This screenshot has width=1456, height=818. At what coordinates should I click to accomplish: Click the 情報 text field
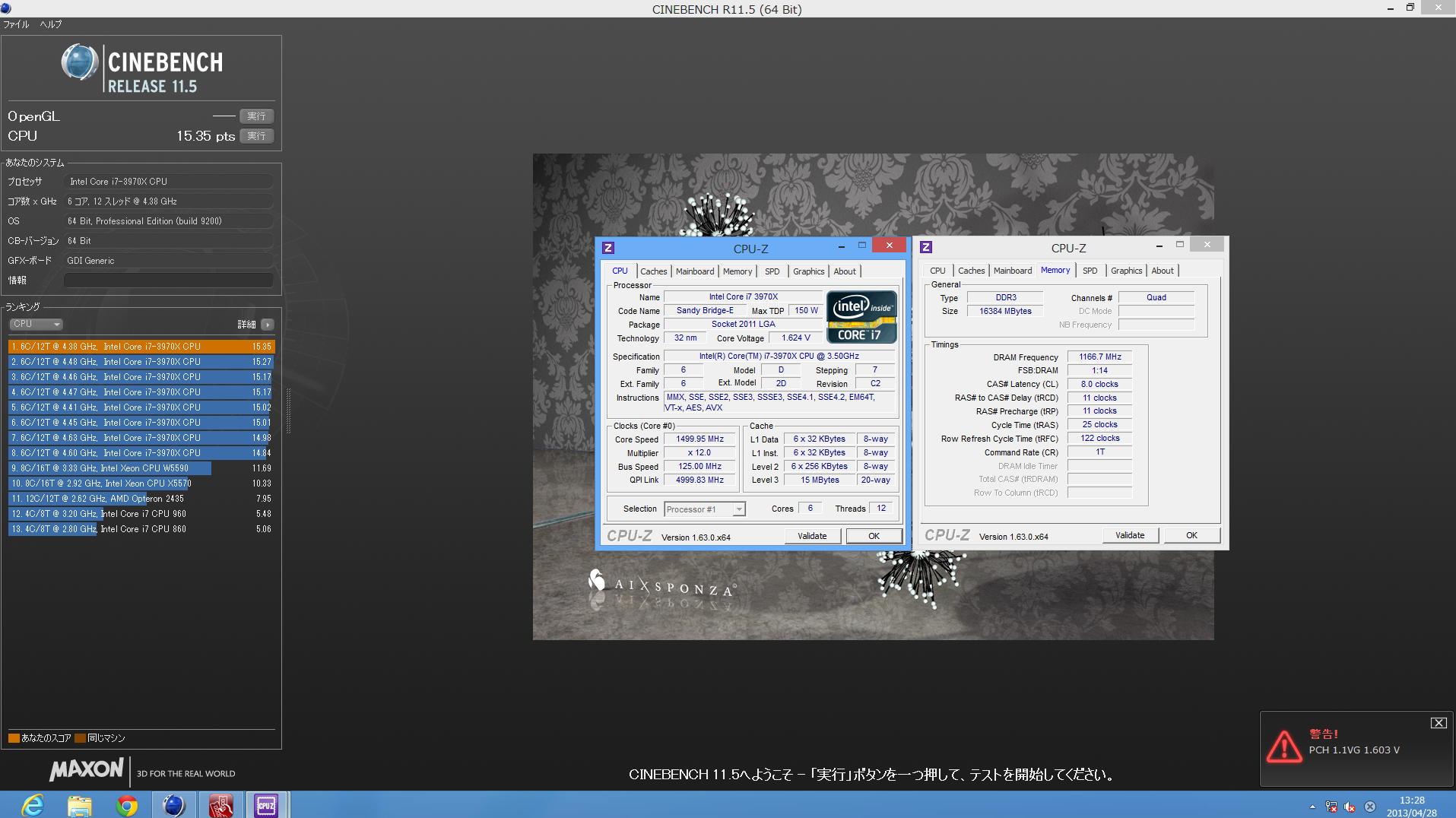(168, 281)
